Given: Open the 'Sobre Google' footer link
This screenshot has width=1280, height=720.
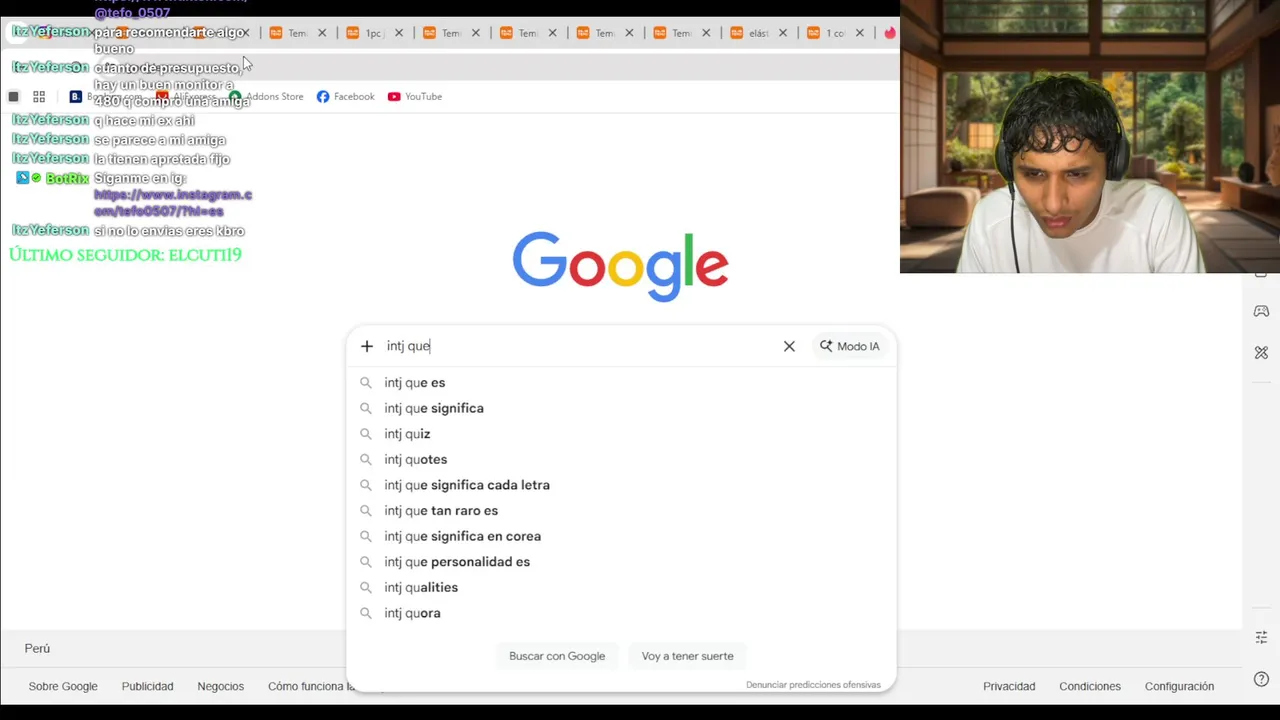Looking at the screenshot, I should coord(63,686).
